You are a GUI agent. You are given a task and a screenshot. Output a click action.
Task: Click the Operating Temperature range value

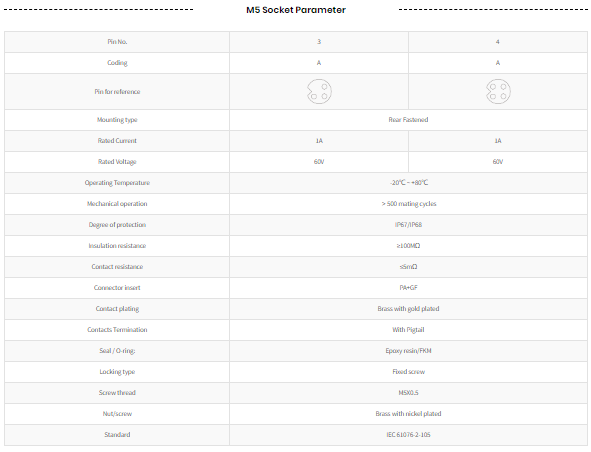click(x=409, y=183)
